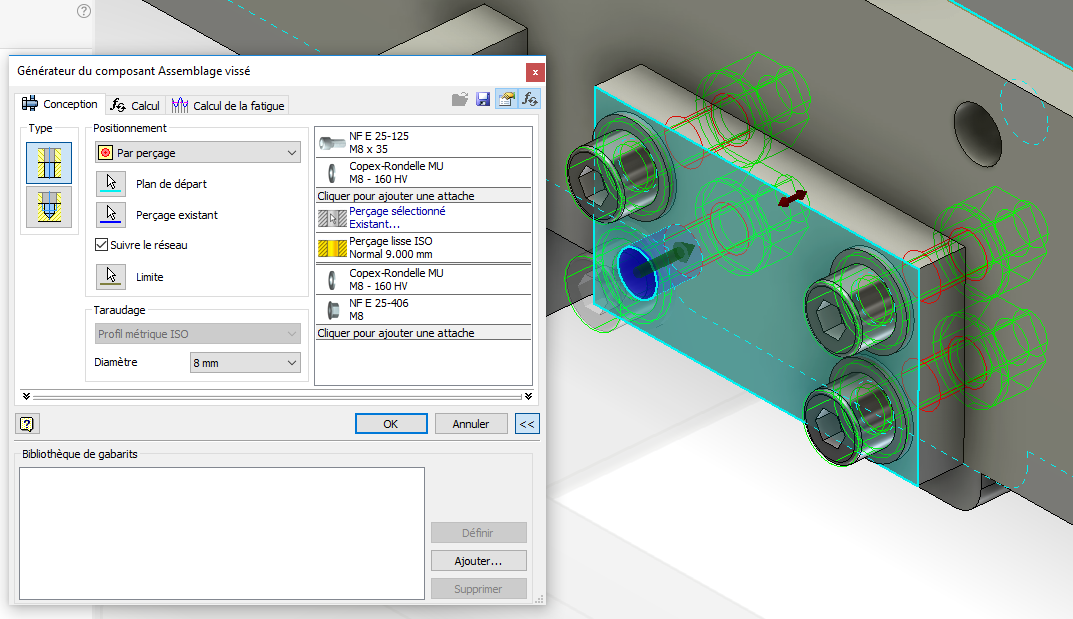
Task: Click the Perçage existant selection arrow button
Action: click(x=111, y=215)
